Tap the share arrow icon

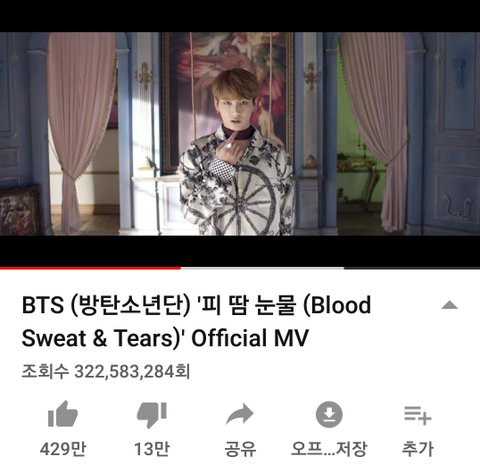coord(240,414)
